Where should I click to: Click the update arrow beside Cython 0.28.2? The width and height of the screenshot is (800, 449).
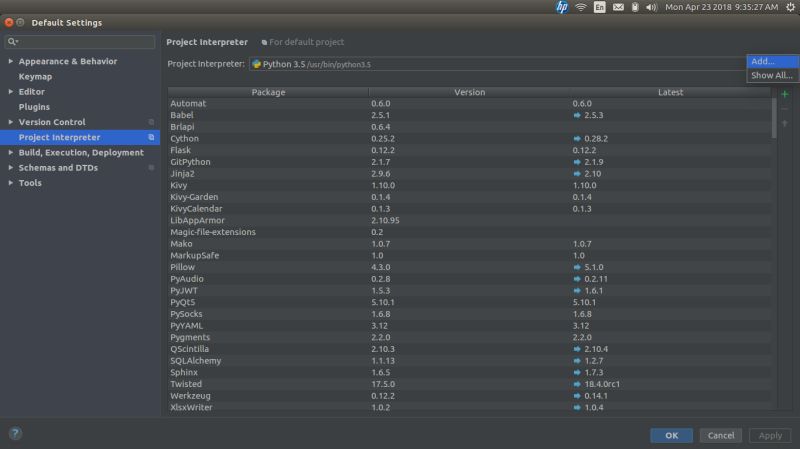[577, 139]
